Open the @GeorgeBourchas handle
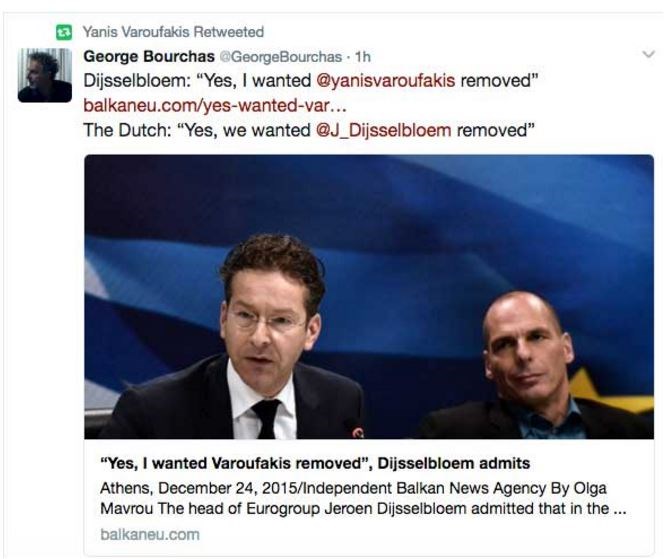Screen dimensions: 670x559 [281, 57]
